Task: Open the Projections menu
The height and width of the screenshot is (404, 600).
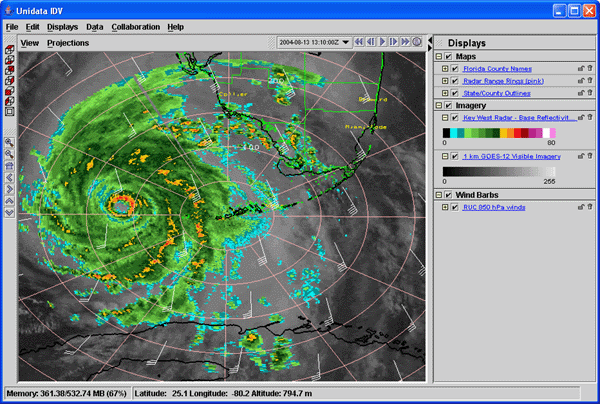Action: click(x=68, y=43)
